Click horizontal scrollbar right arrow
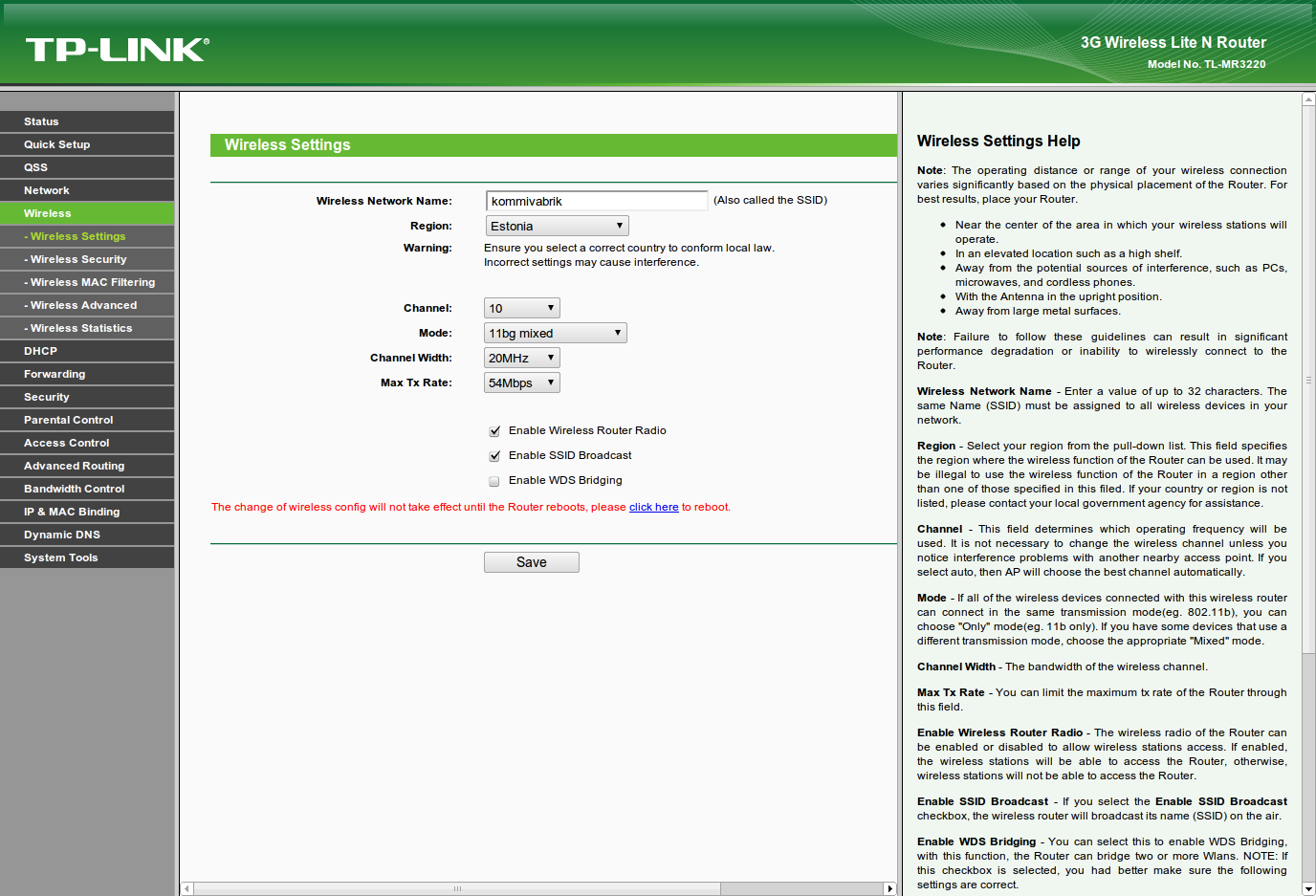 (x=890, y=888)
